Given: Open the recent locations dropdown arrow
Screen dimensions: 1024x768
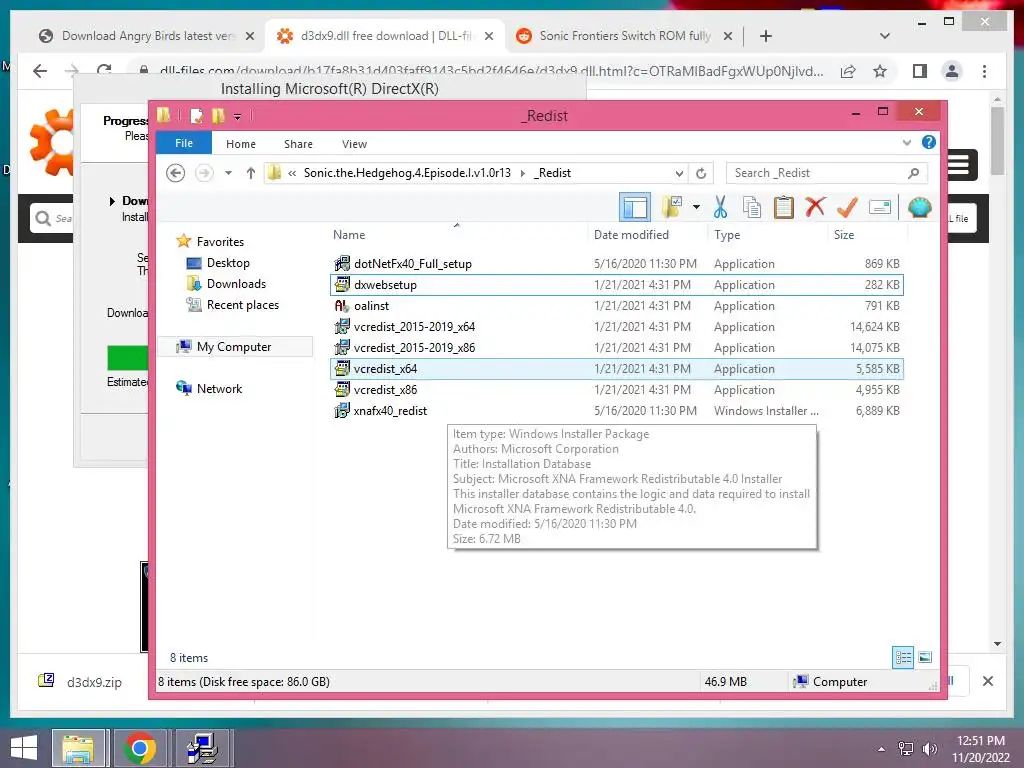Looking at the screenshot, I should coord(228,173).
